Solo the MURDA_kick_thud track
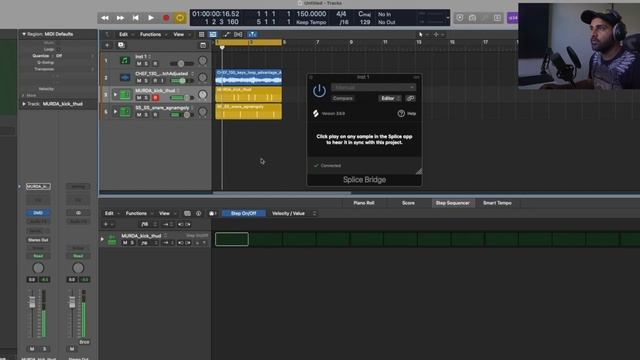The height and width of the screenshot is (360, 640). pos(147,98)
